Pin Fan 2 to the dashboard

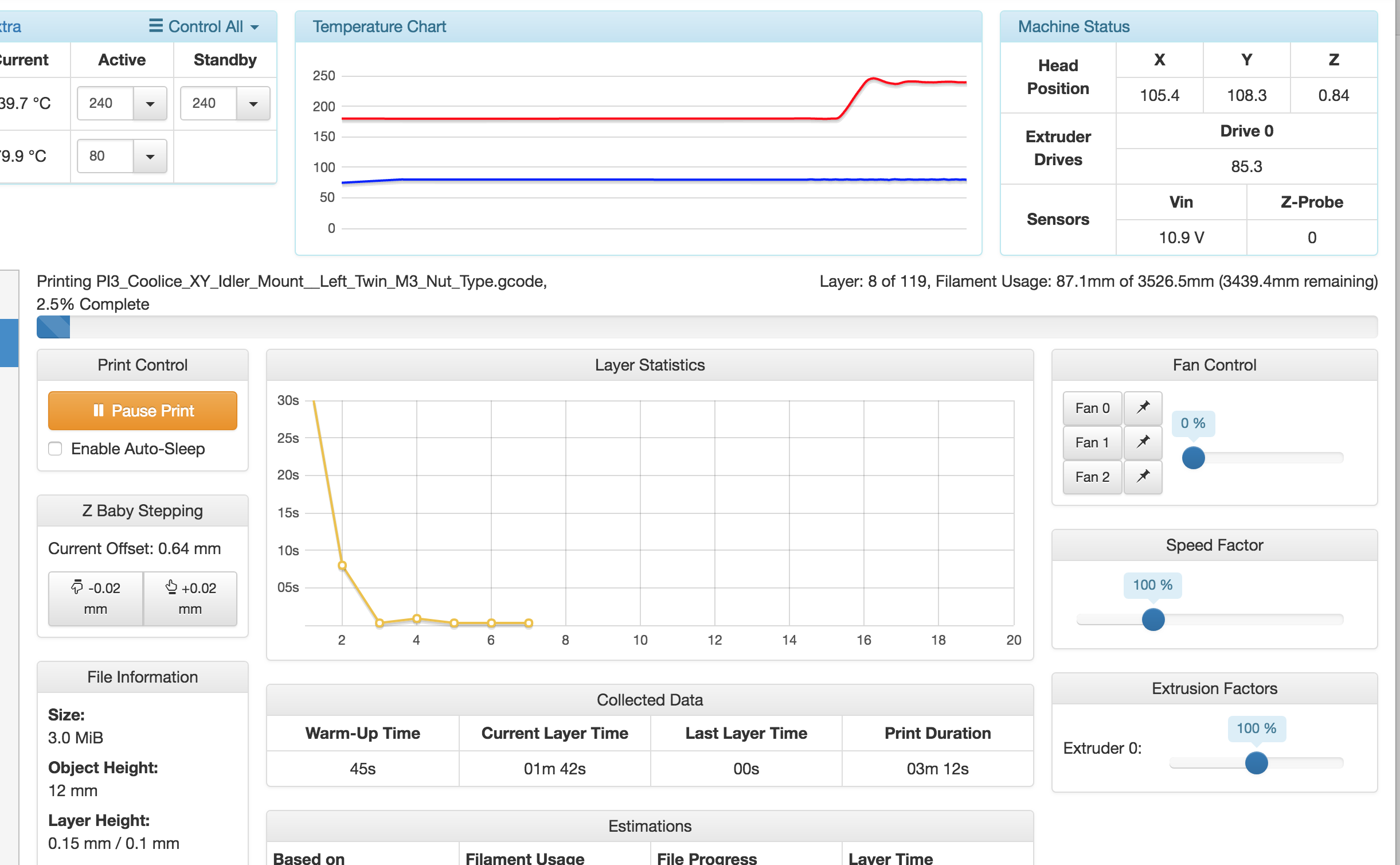point(1143,477)
